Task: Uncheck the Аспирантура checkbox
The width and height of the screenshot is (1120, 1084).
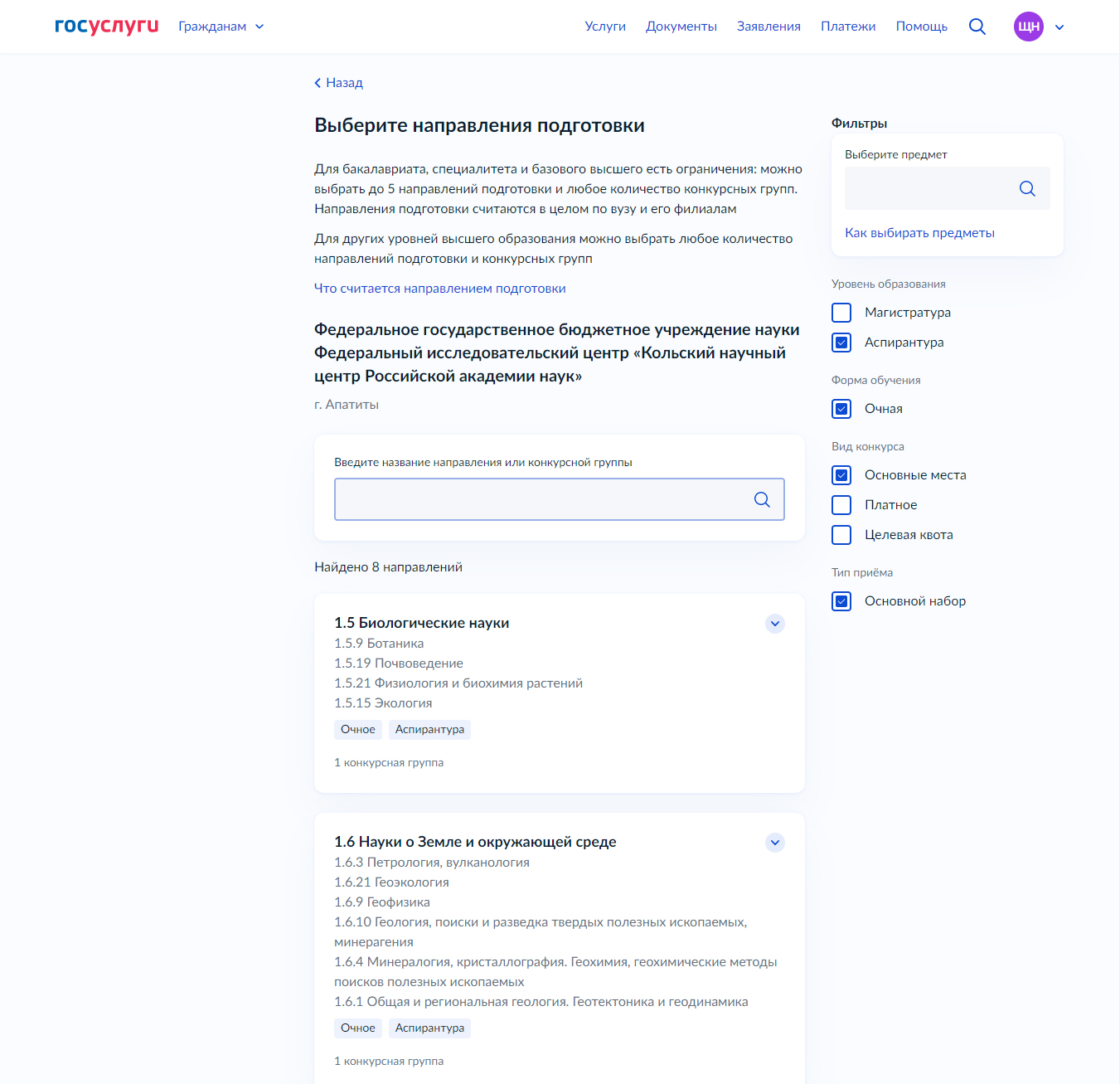Action: tap(841, 343)
